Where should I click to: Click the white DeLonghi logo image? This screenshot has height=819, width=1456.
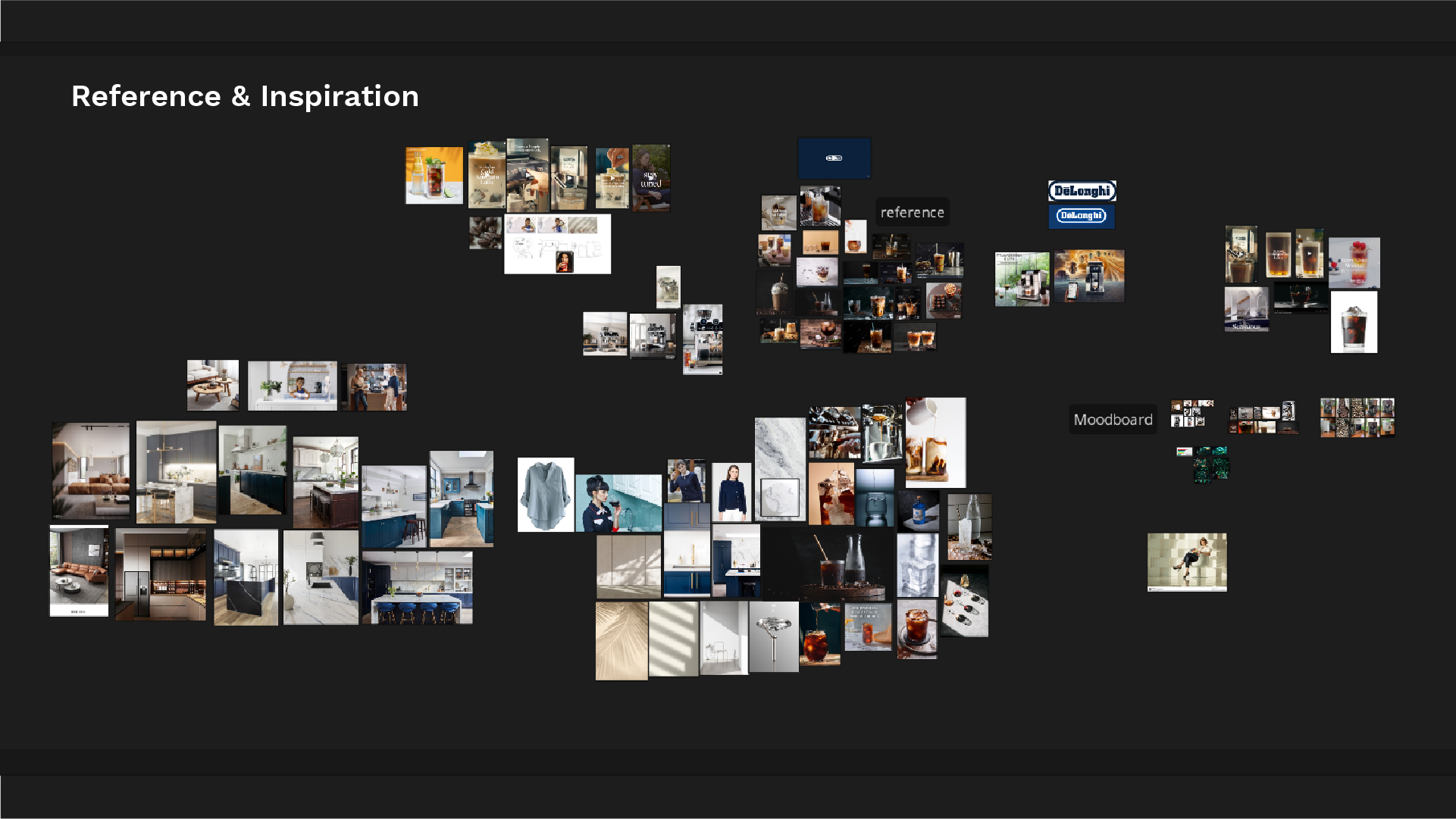pyautogui.click(x=1082, y=191)
